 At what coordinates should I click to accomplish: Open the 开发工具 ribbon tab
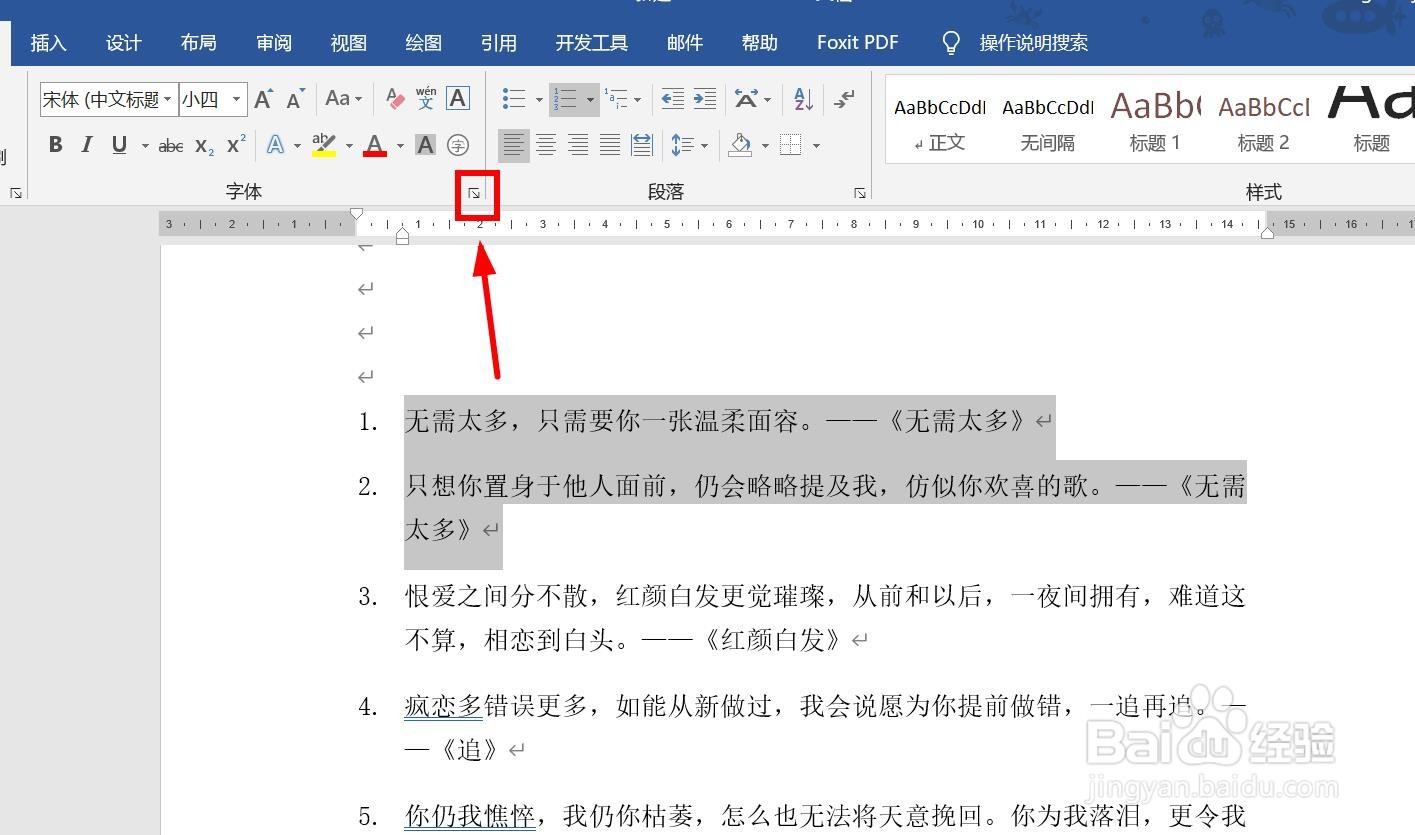[x=590, y=42]
